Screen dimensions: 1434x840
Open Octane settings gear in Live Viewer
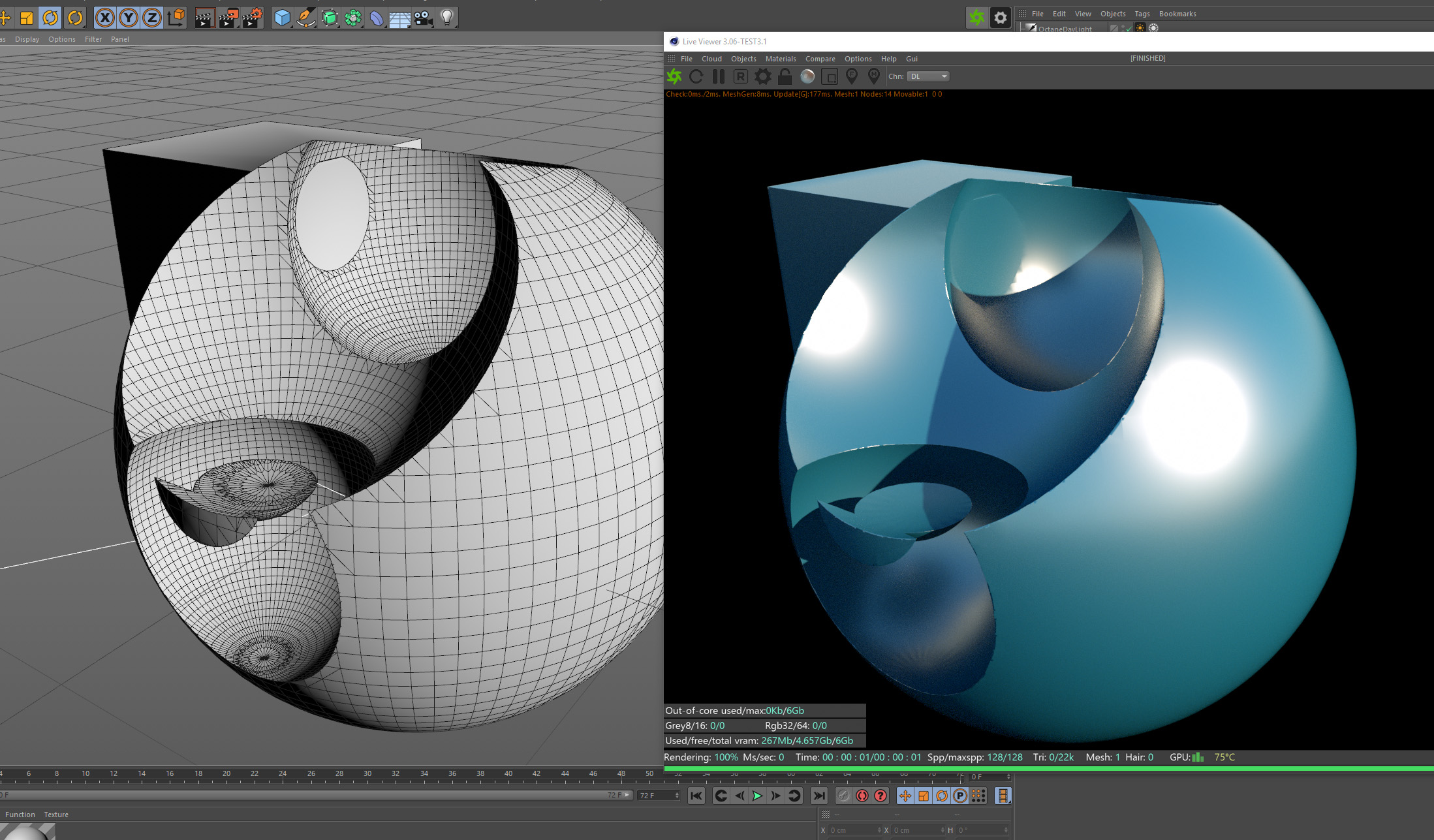(762, 77)
